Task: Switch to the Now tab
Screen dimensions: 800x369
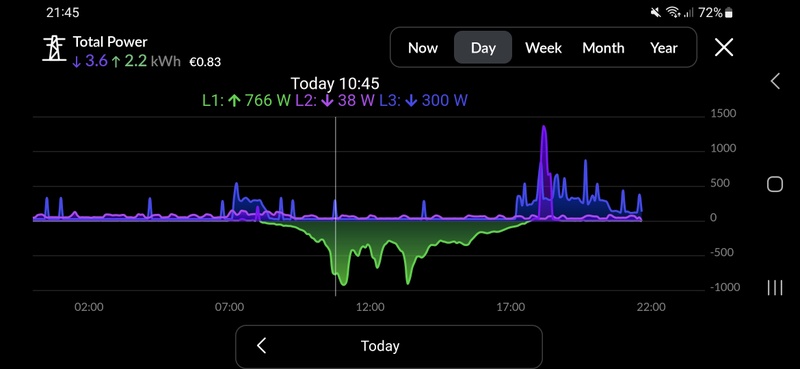Action: tap(423, 48)
